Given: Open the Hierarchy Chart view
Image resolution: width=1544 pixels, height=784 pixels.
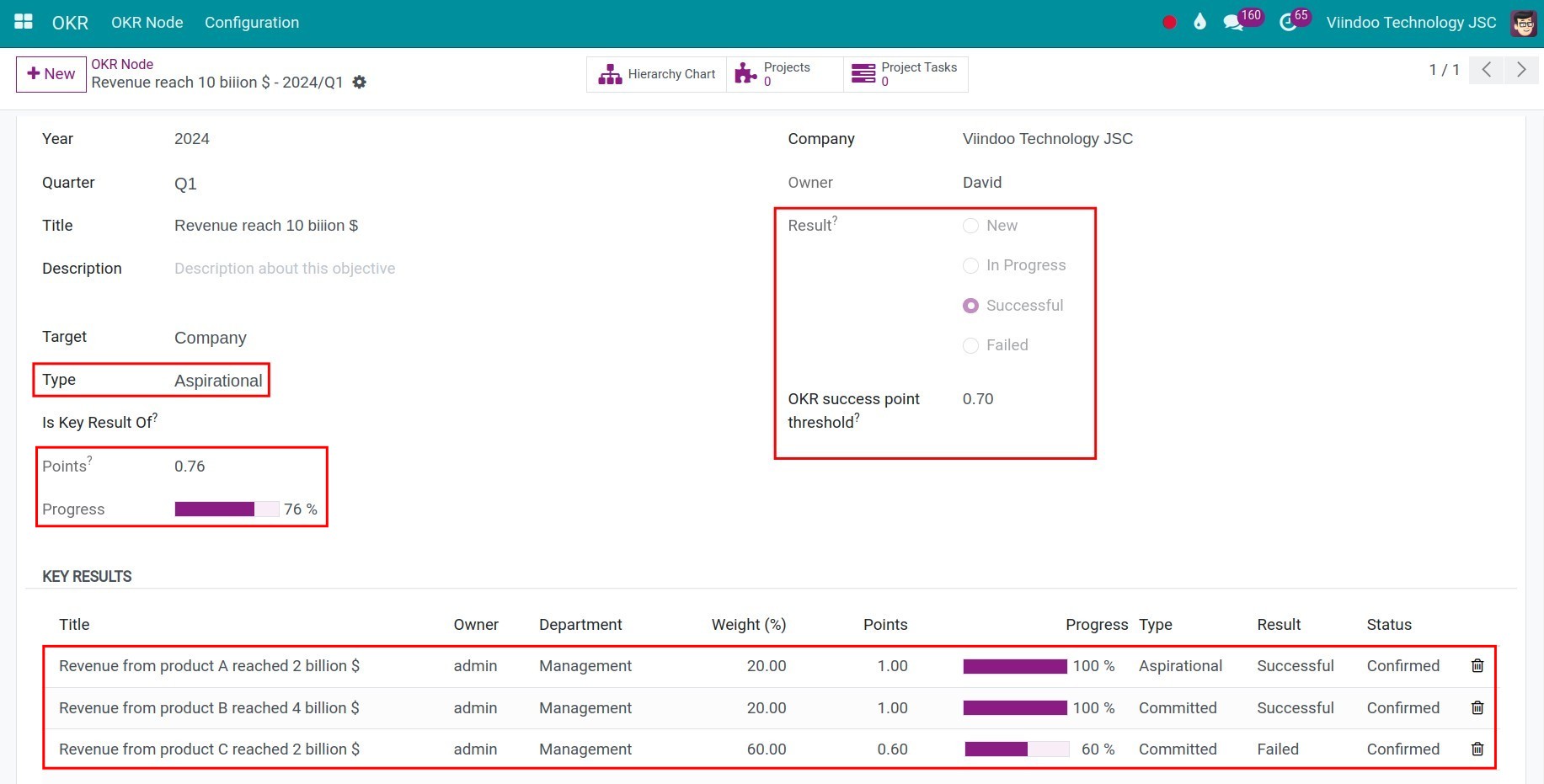Looking at the screenshot, I should [656, 74].
